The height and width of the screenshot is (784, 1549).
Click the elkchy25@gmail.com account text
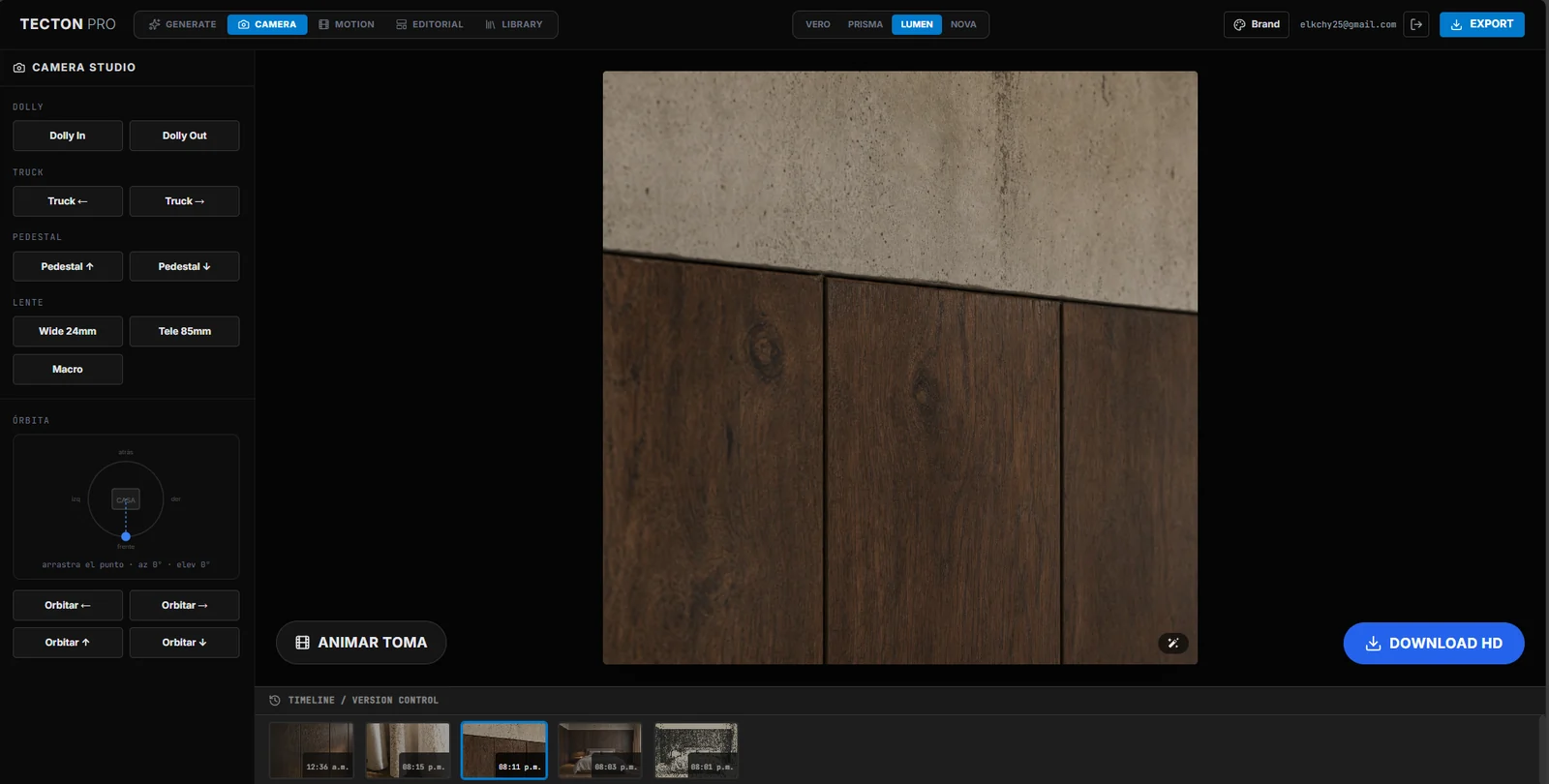(1348, 24)
